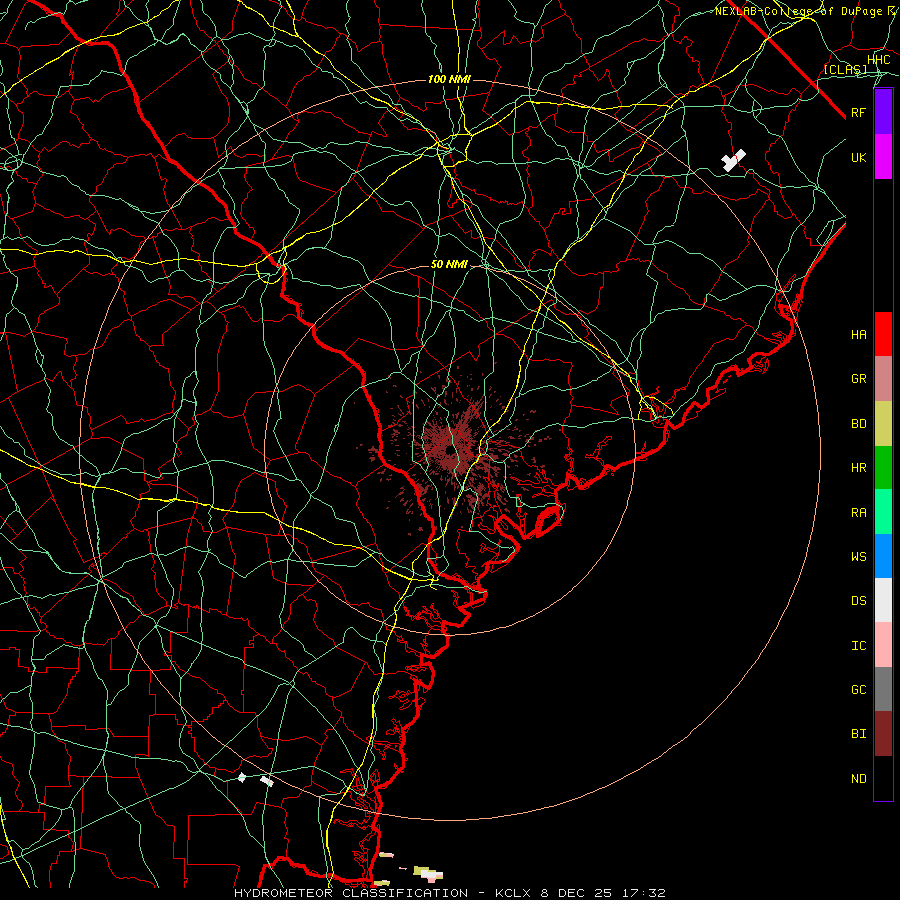Image resolution: width=900 pixels, height=900 pixels.
Task: Click the gray GC legend color swatch
Action: (x=883, y=689)
